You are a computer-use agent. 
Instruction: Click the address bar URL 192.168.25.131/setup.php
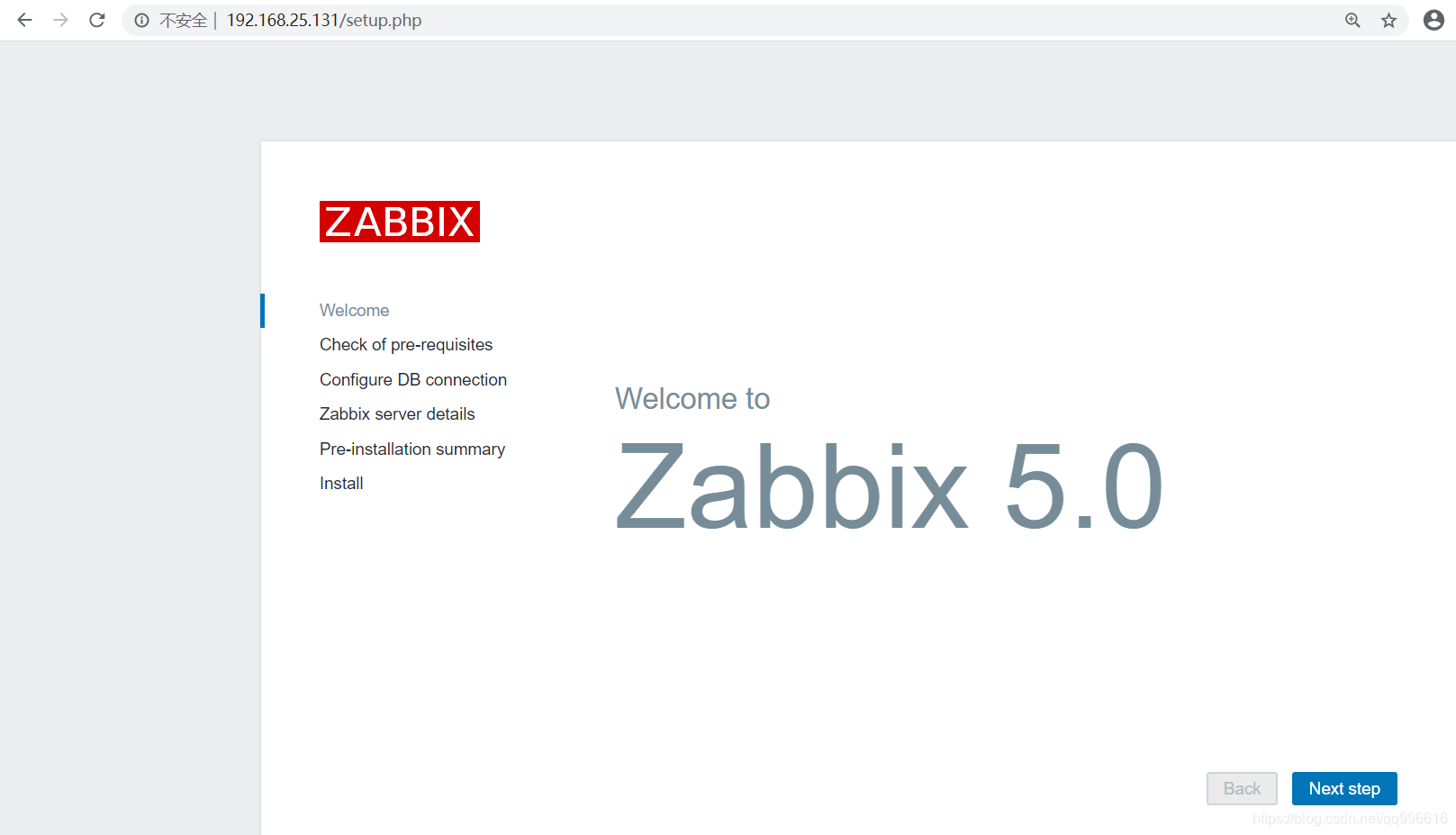pyautogui.click(x=324, y=20)
